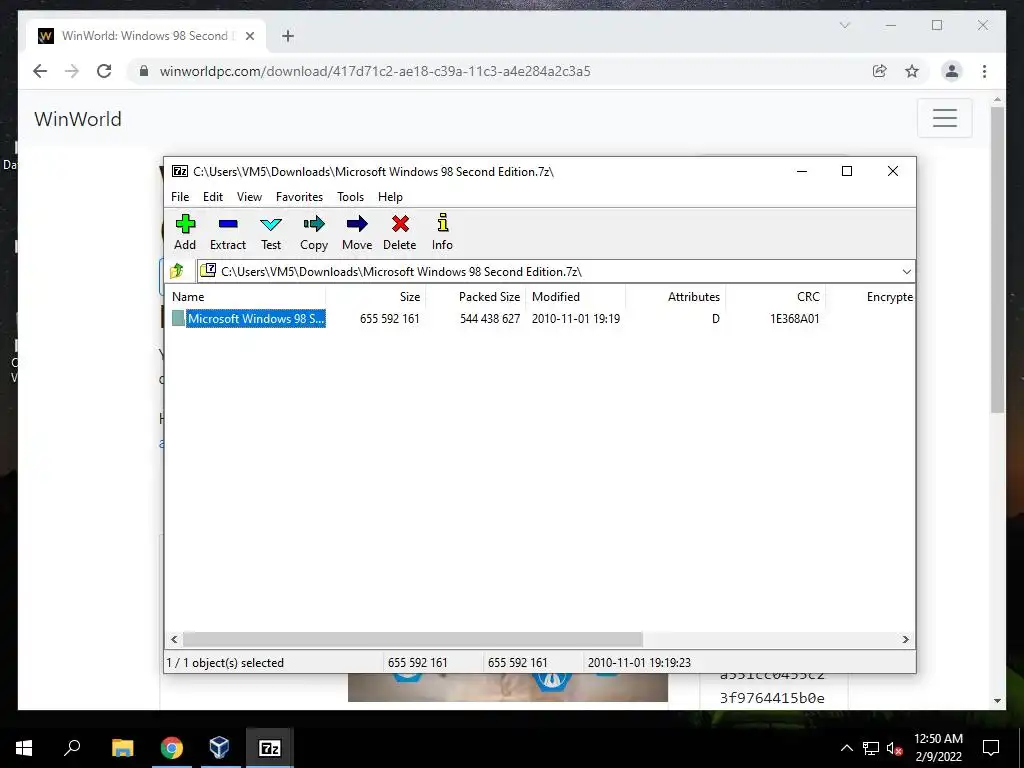Click the Chrome page vertical scrollbar thumb

(x=997, y=259)
